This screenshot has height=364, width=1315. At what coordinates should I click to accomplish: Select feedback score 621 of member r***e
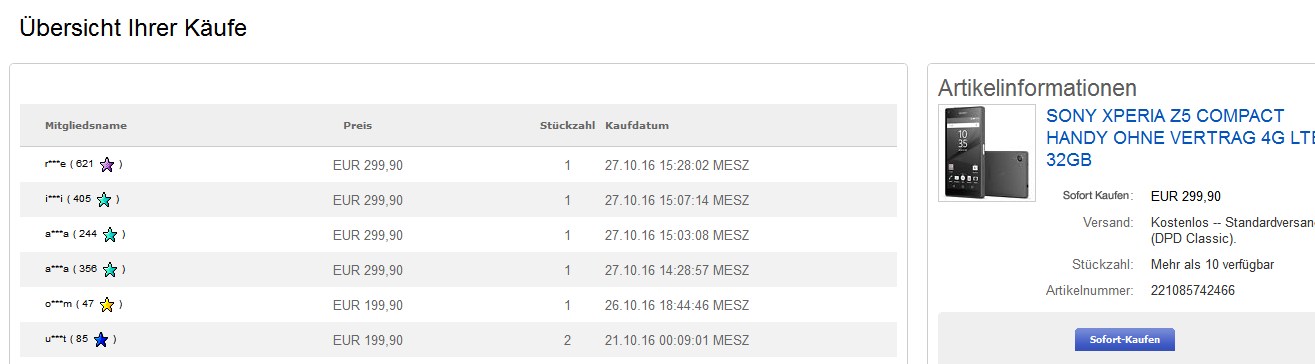click(85, 165)
